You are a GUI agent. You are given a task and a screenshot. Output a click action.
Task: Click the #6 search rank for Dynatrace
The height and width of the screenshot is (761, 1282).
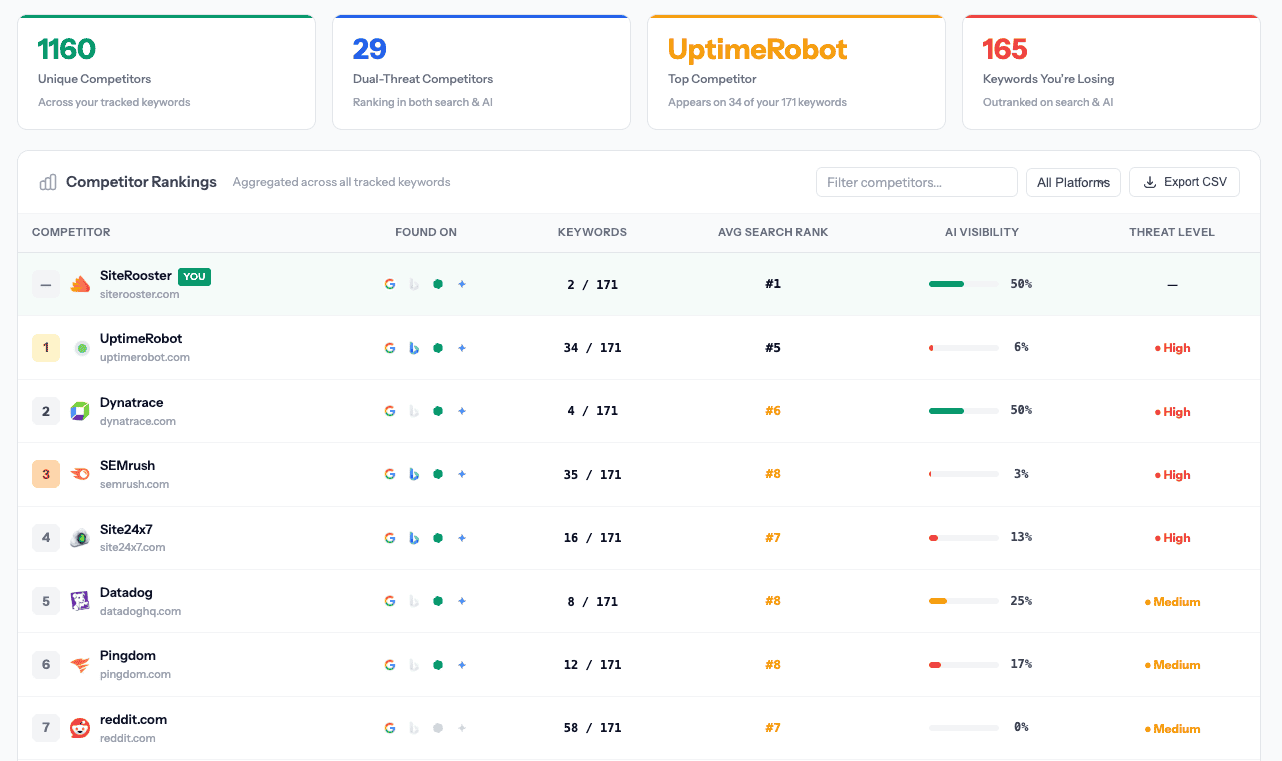click(773, 411)
